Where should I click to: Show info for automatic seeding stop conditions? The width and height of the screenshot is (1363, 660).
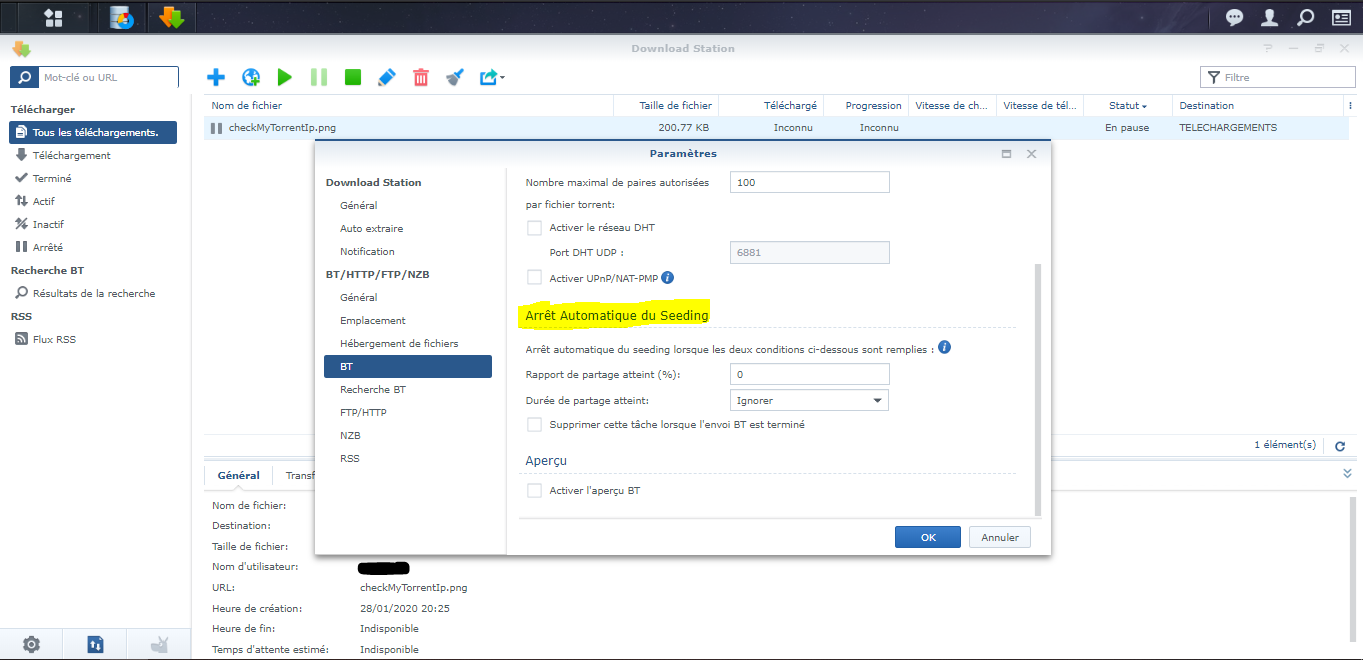944,348
